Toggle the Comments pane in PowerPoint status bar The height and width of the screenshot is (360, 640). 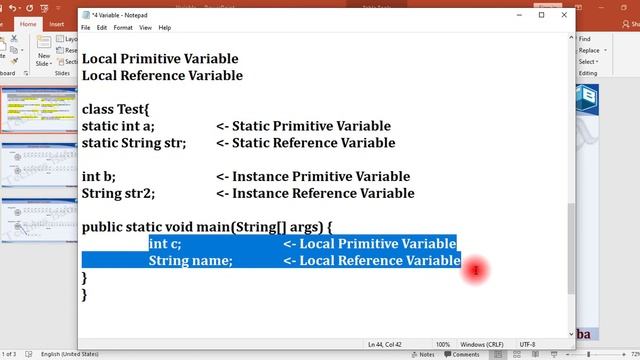pos(462,354)
